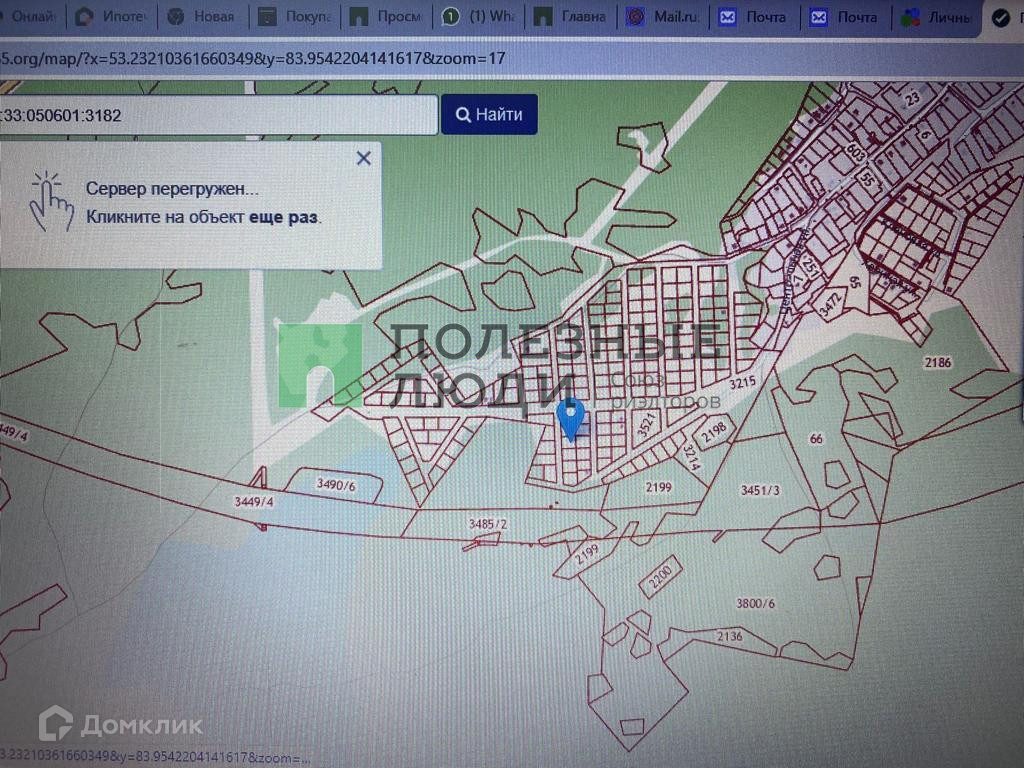Select parcel labeled 3490/6 on map
Image resolution: width=1024 pixels, height=768 pixels.
point(336,485)
